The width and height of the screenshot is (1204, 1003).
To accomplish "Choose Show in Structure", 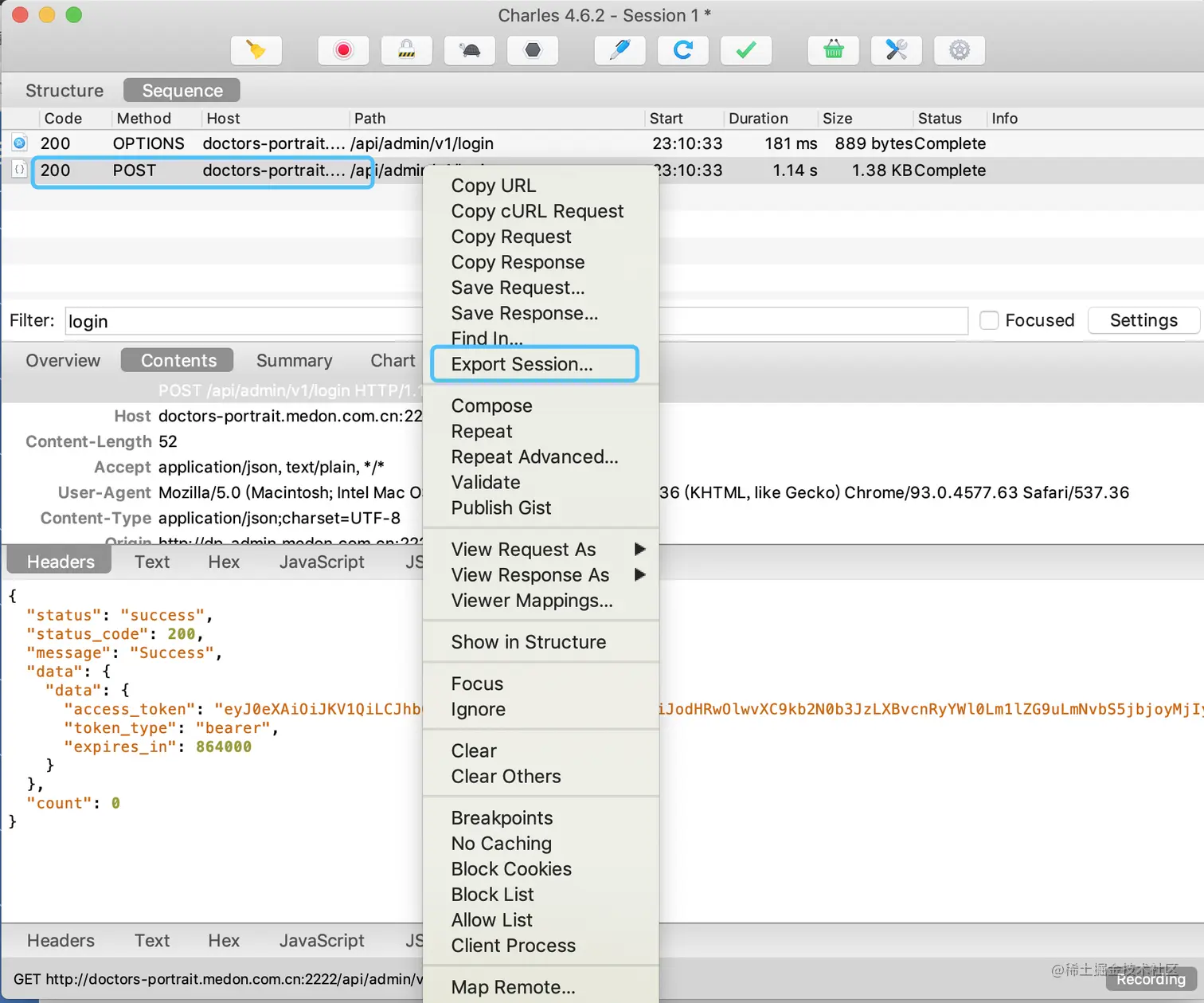I will [529, 642].
